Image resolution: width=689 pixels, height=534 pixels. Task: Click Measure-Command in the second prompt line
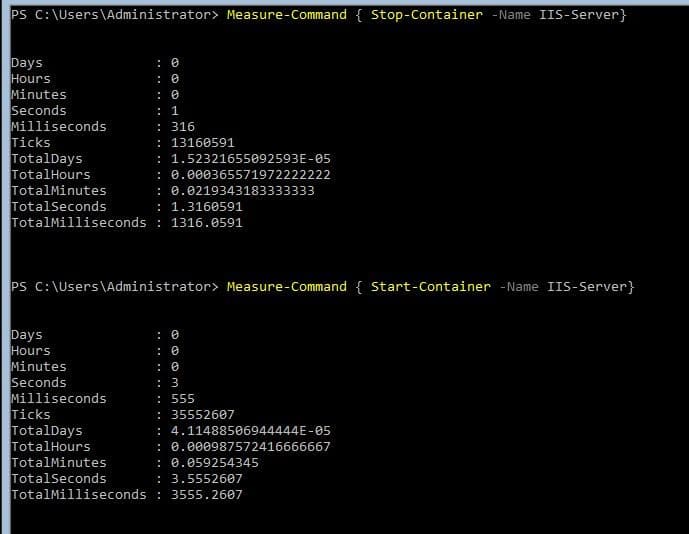point(286,287)
